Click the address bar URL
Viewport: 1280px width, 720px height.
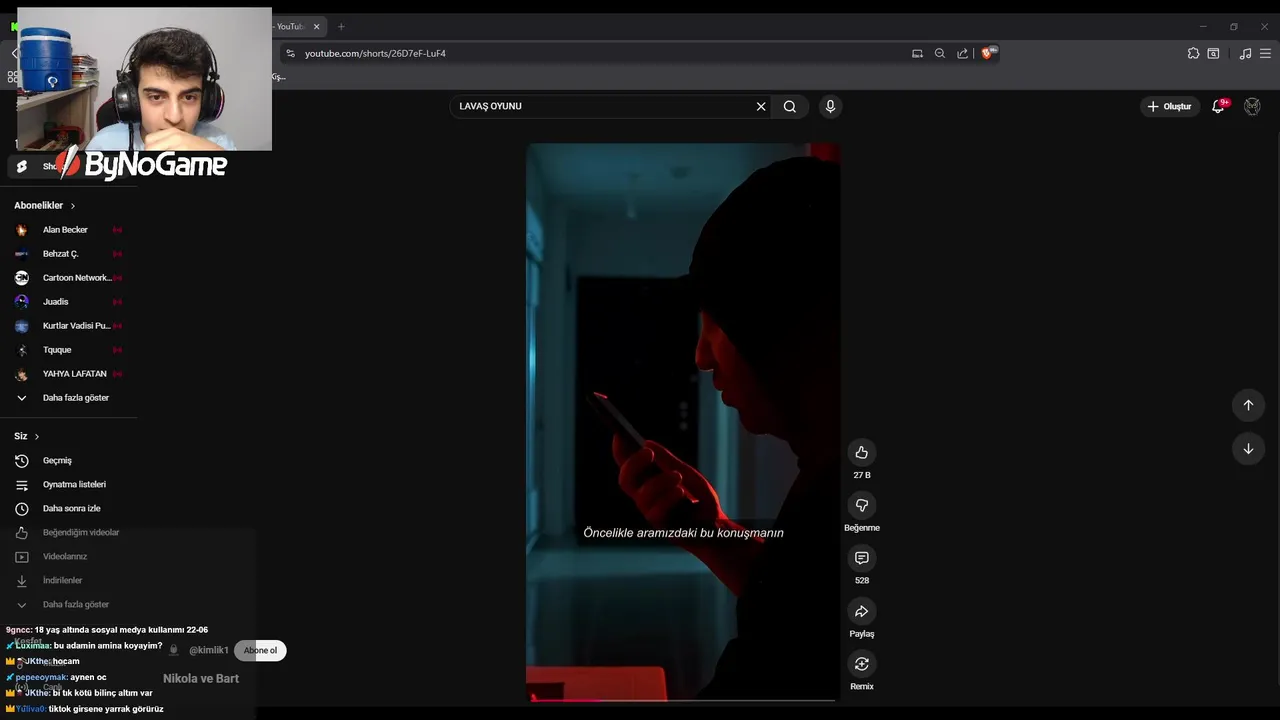coord(375,53)
